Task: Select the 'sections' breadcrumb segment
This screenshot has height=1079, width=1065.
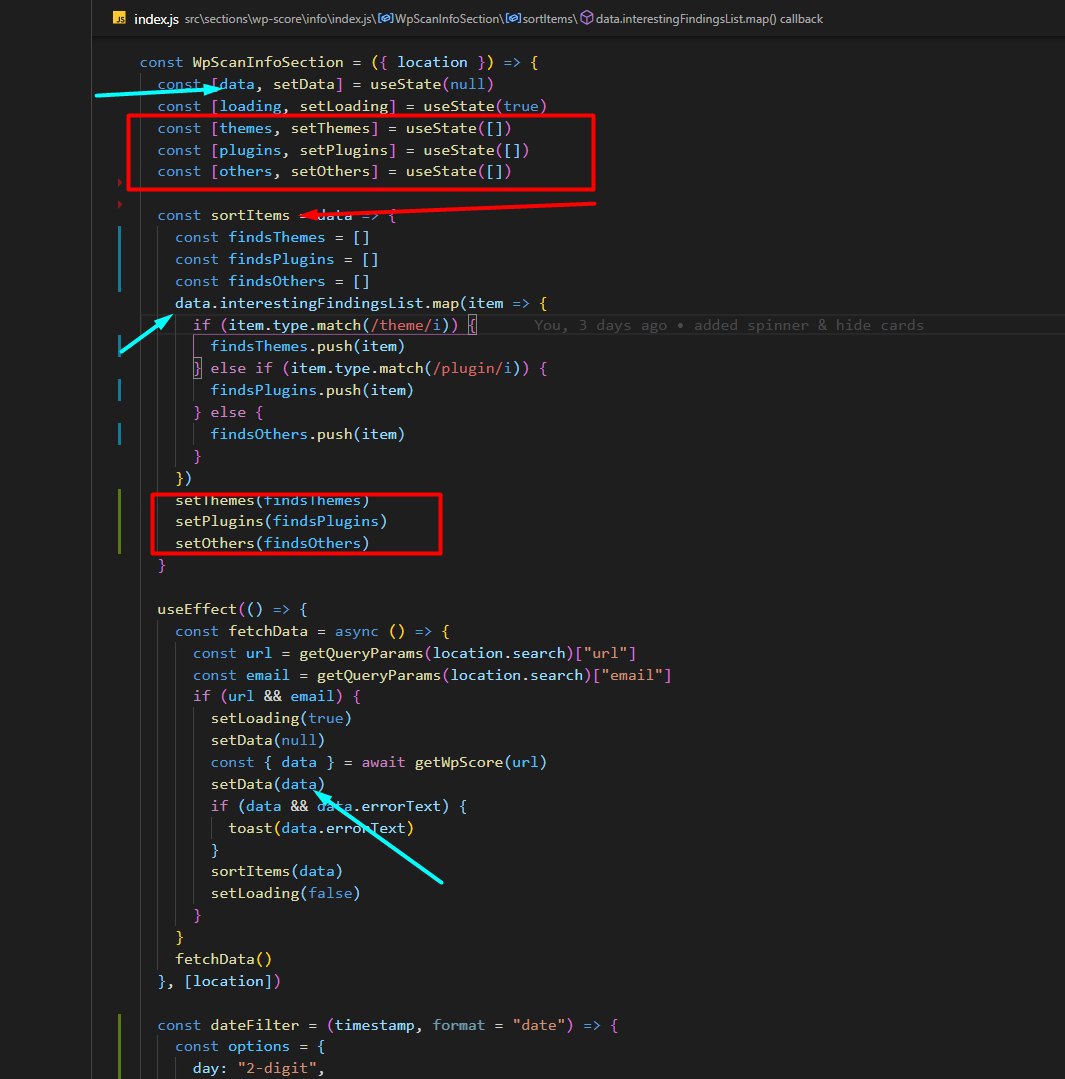Action: pos(226,19)
